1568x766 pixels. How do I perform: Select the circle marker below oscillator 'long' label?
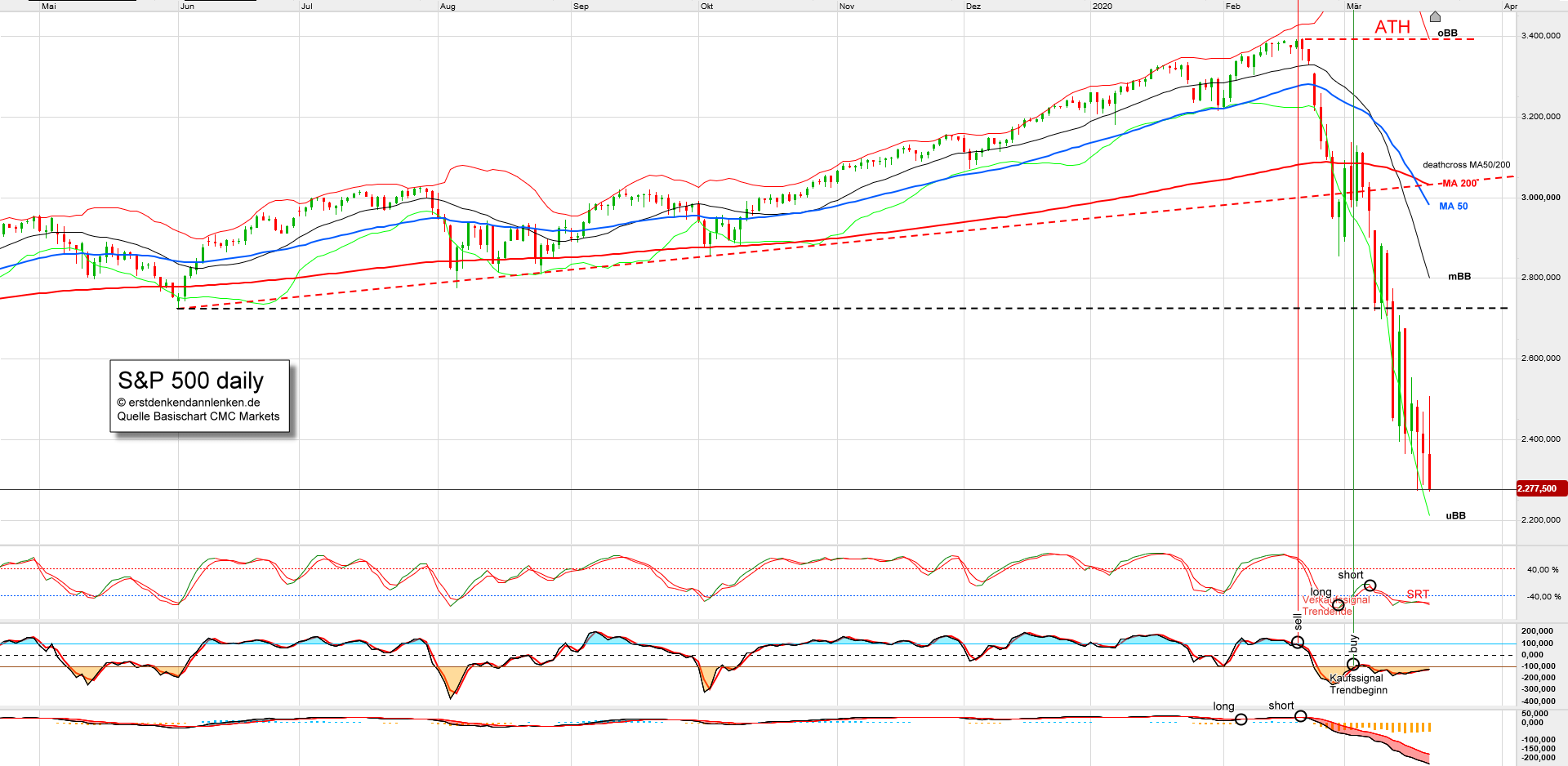[x=1338, y=605]
